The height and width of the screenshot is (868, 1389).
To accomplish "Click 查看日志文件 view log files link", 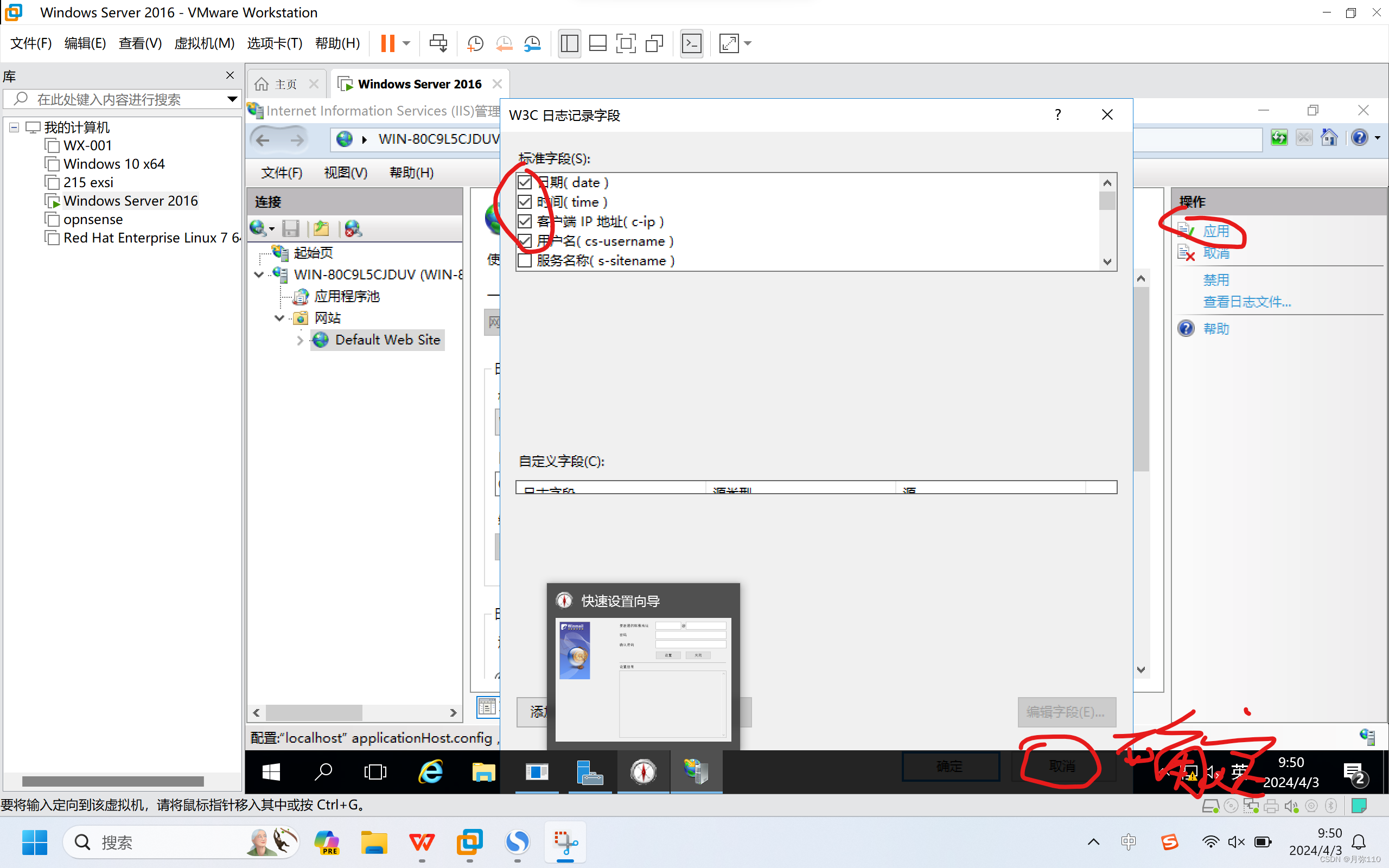I will 1247,302.
